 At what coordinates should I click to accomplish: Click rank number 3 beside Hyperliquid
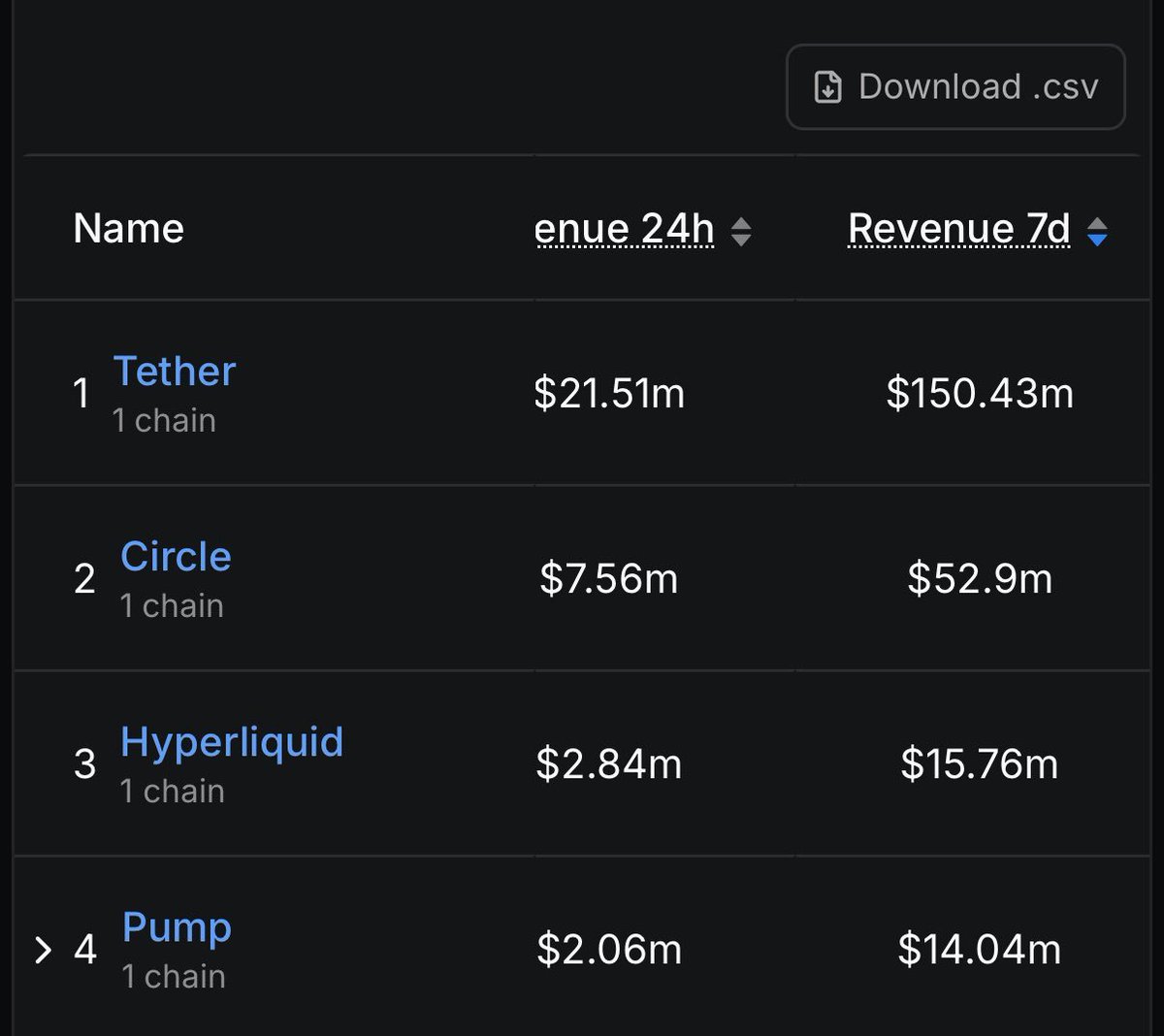(84, 763)
